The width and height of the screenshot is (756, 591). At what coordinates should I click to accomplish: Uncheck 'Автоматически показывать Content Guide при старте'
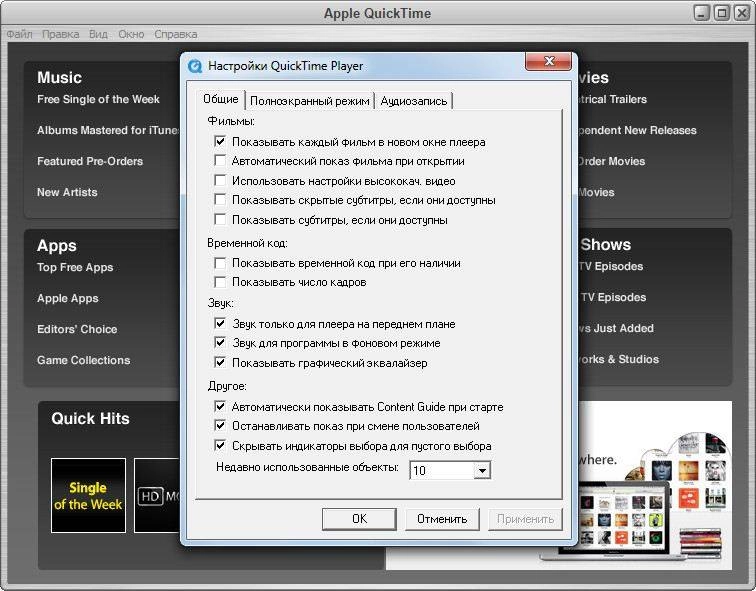[220, 406]
